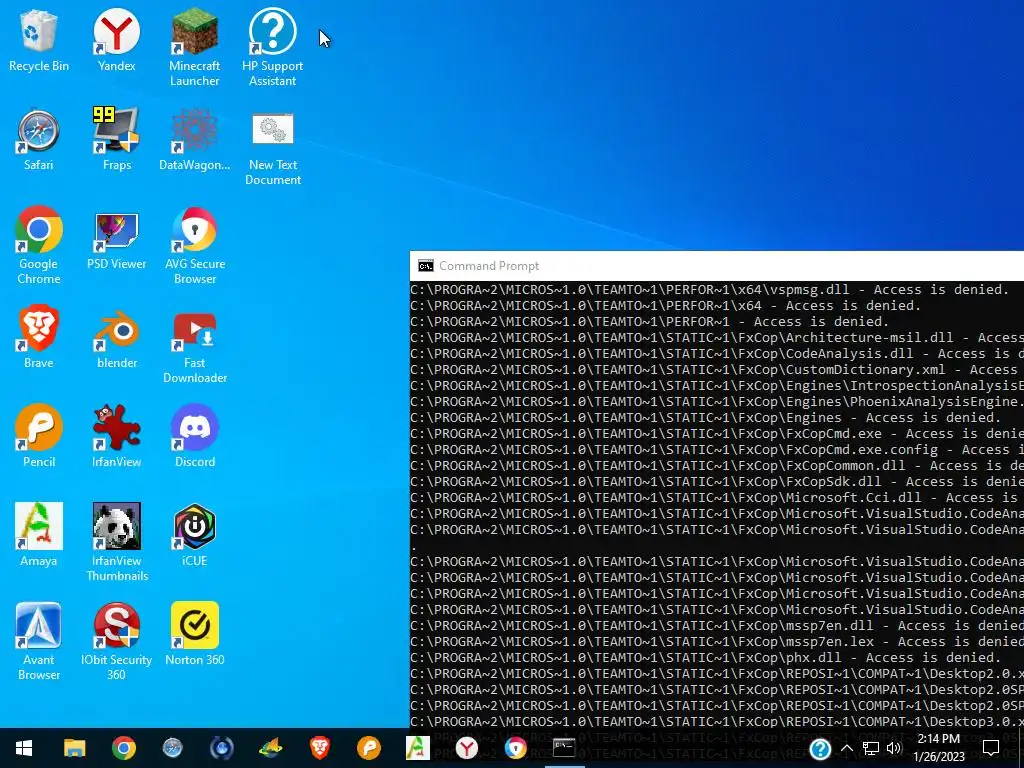The width and height of the screenshot is (1024, 768).
Task: Click the HP Support Assistant tray icon
Action: 820,749
